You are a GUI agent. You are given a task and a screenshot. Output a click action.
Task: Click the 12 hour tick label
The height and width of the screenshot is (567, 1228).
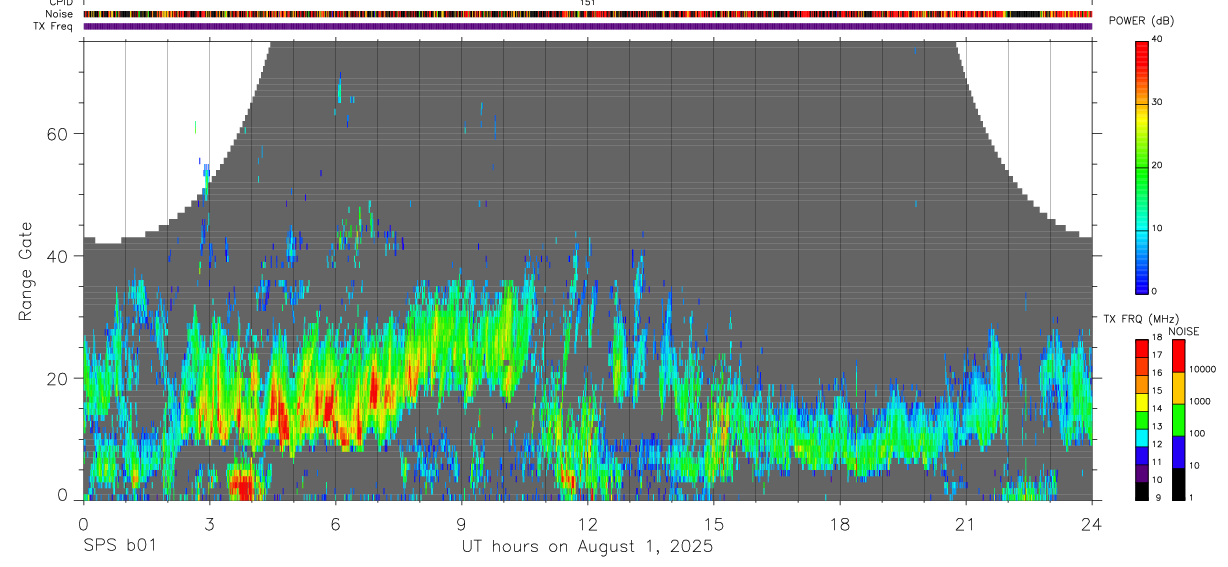coord(588,523)
